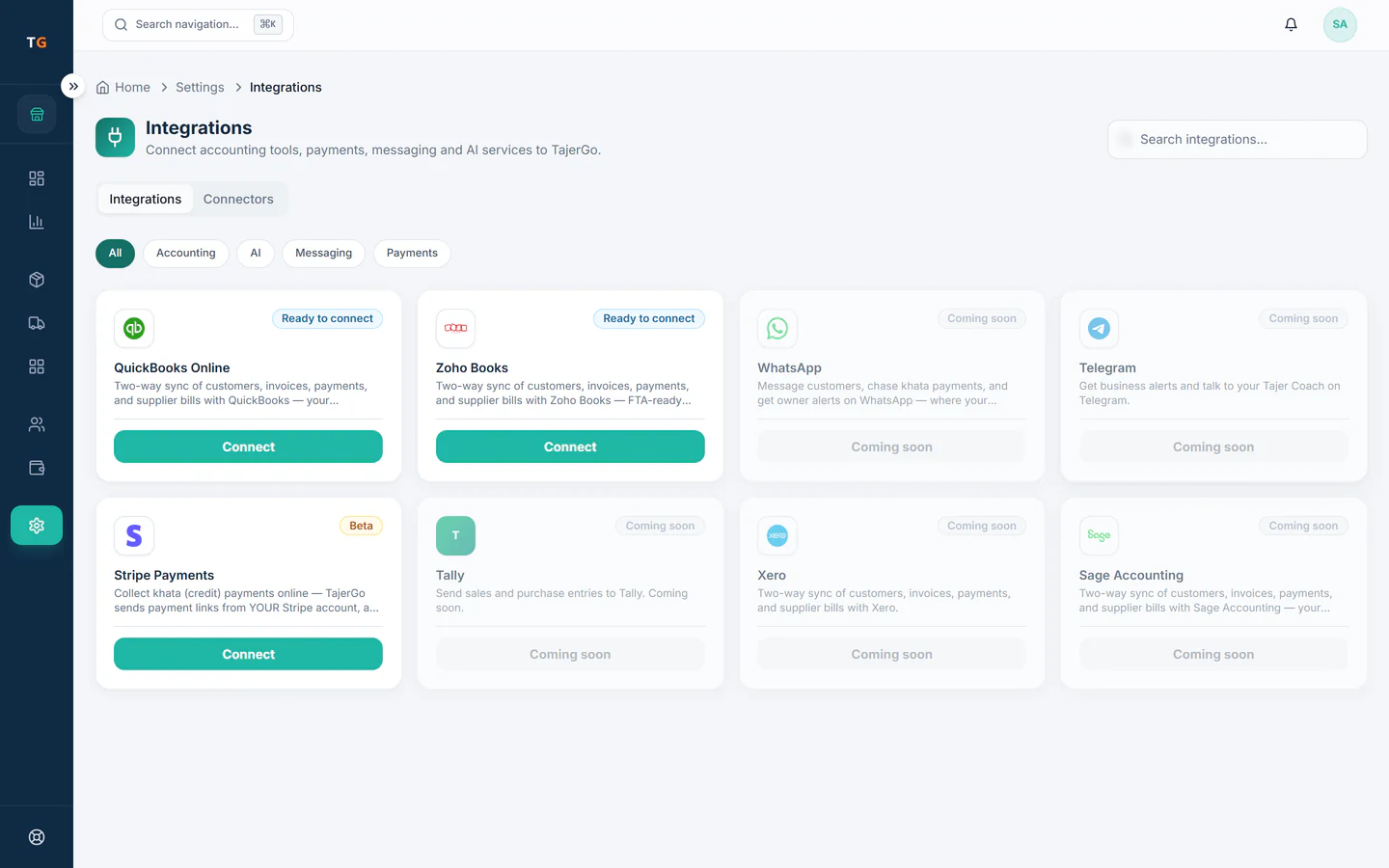Switch to the Connectors tab

(x=238, y=199)
